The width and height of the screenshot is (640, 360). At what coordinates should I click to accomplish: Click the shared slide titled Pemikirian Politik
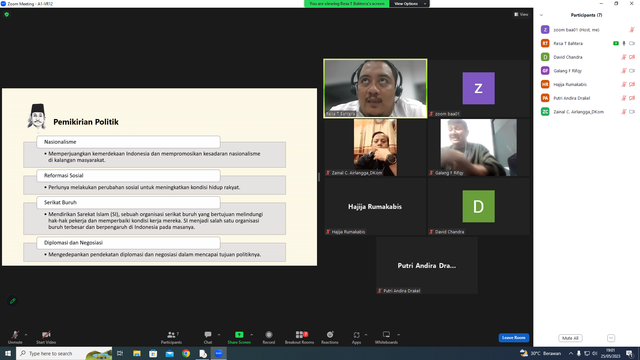pyautogui.click(x=159, y=177)
